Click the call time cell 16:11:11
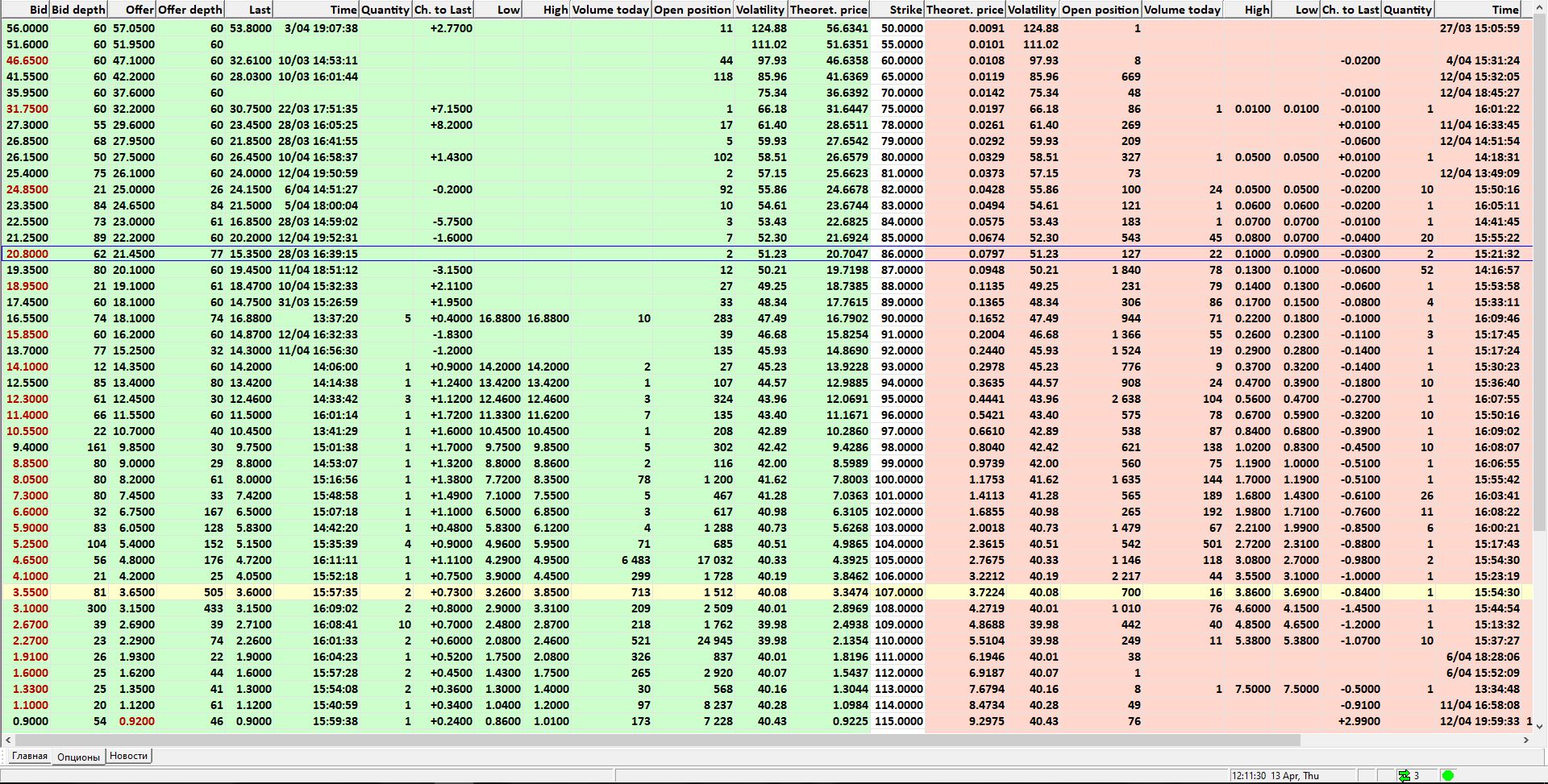The image size is (1548, 784). point(335,560)
